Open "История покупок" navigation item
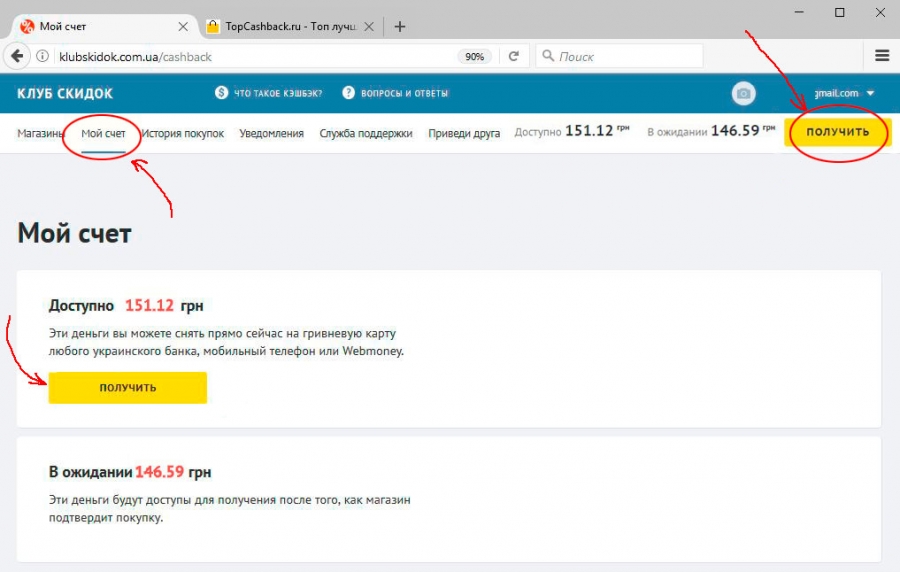The image size is (900, 572). 183,133
